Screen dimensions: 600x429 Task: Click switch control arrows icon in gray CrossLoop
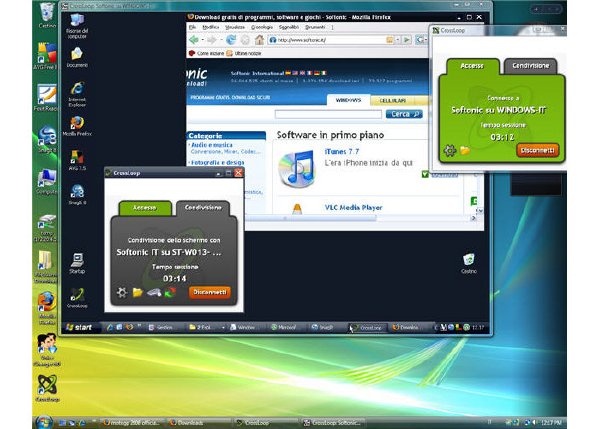170,292
